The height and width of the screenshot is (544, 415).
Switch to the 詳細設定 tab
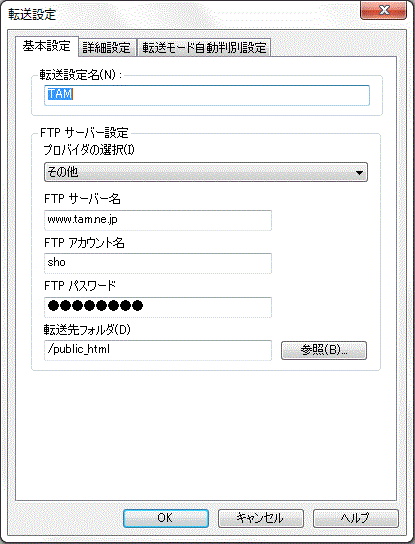pyautogui.click(x=107, y=48)
